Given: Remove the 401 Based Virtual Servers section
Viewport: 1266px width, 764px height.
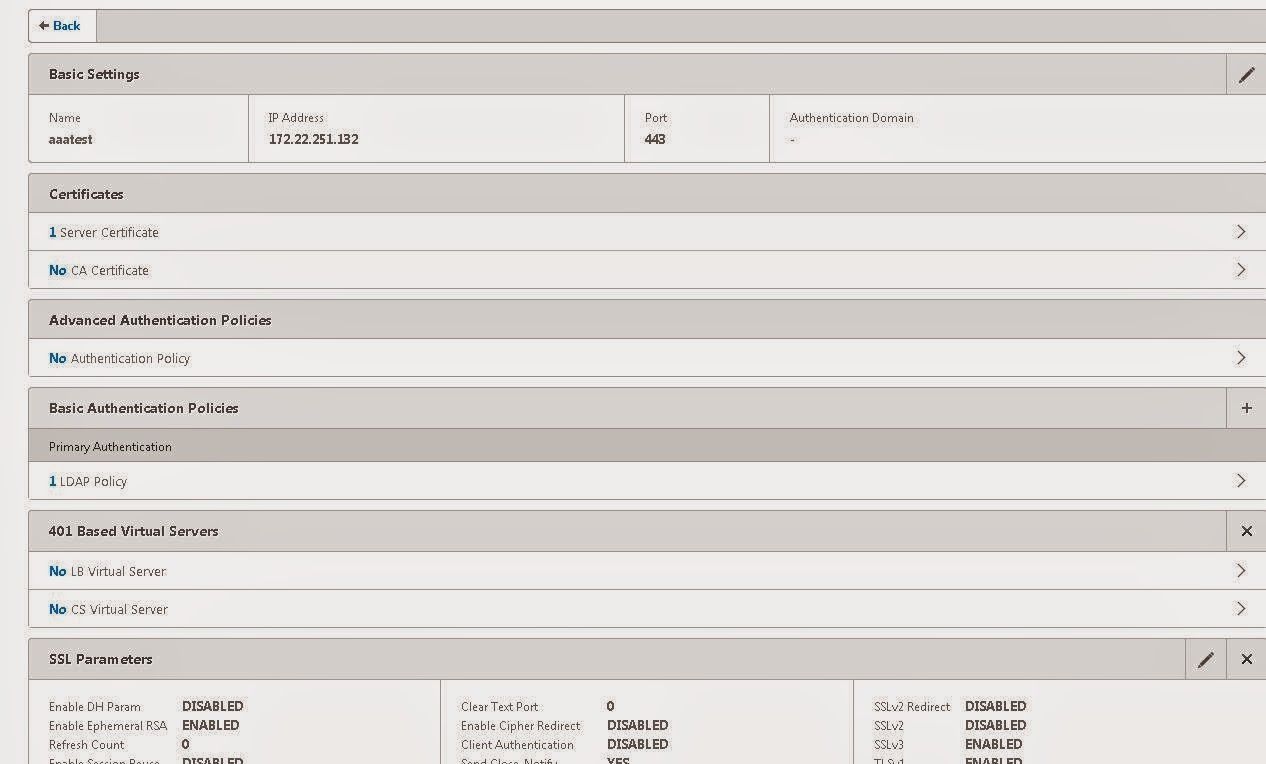Looking at the screenshot, I should click(1246, 531).
